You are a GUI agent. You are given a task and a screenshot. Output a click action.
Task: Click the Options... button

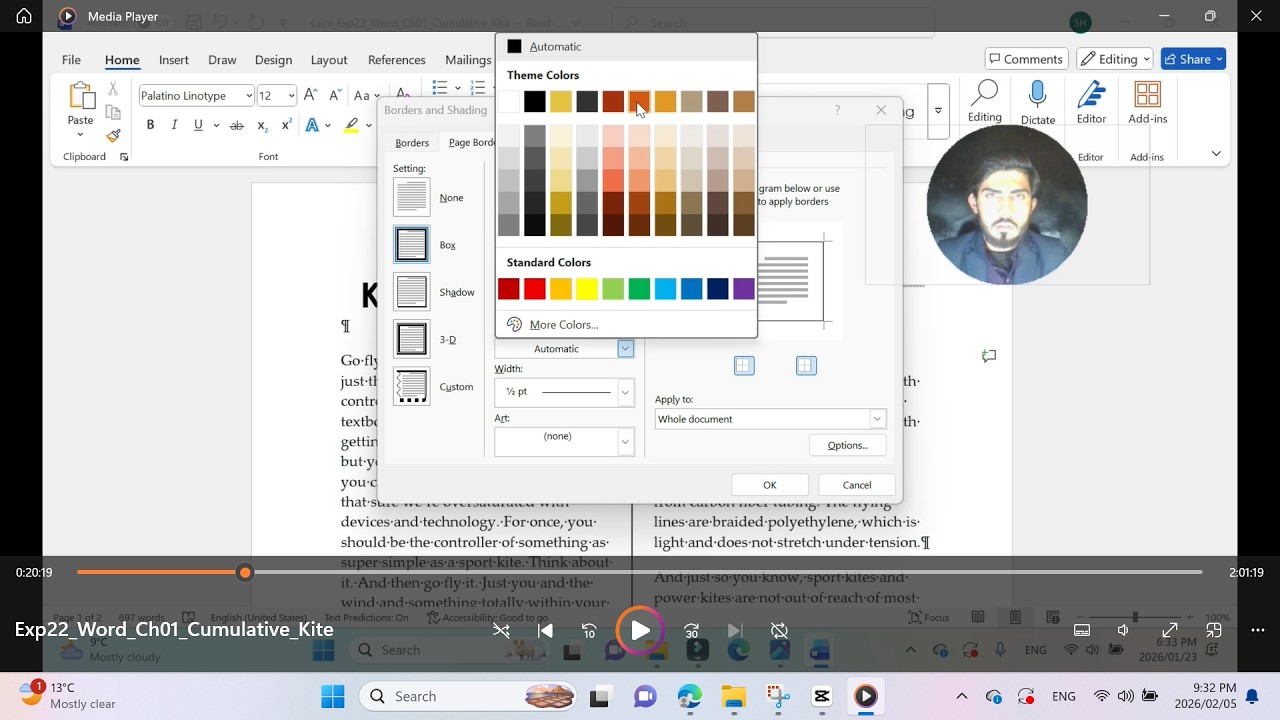[x=848, y=445]
